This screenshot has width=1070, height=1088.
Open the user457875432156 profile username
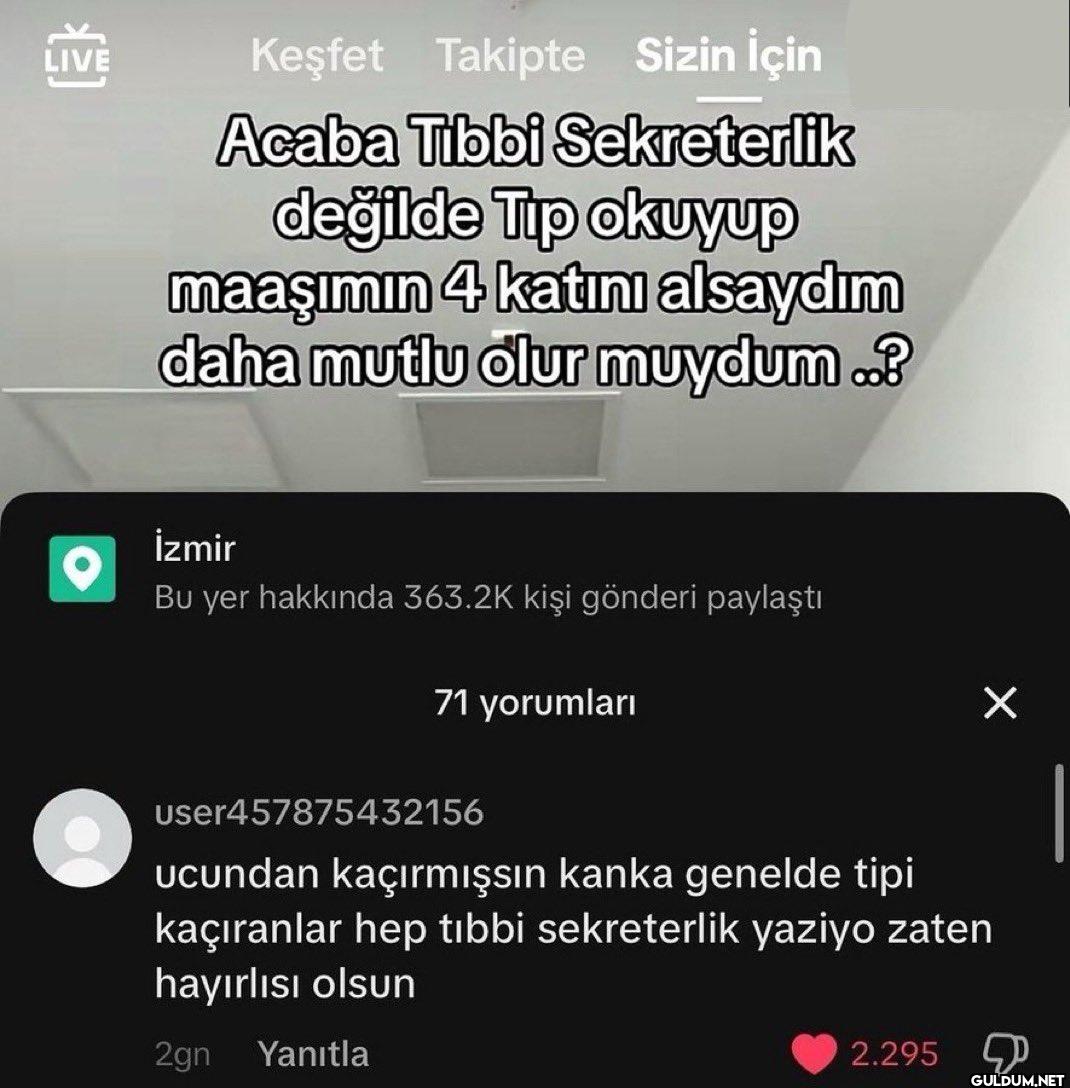319,812
